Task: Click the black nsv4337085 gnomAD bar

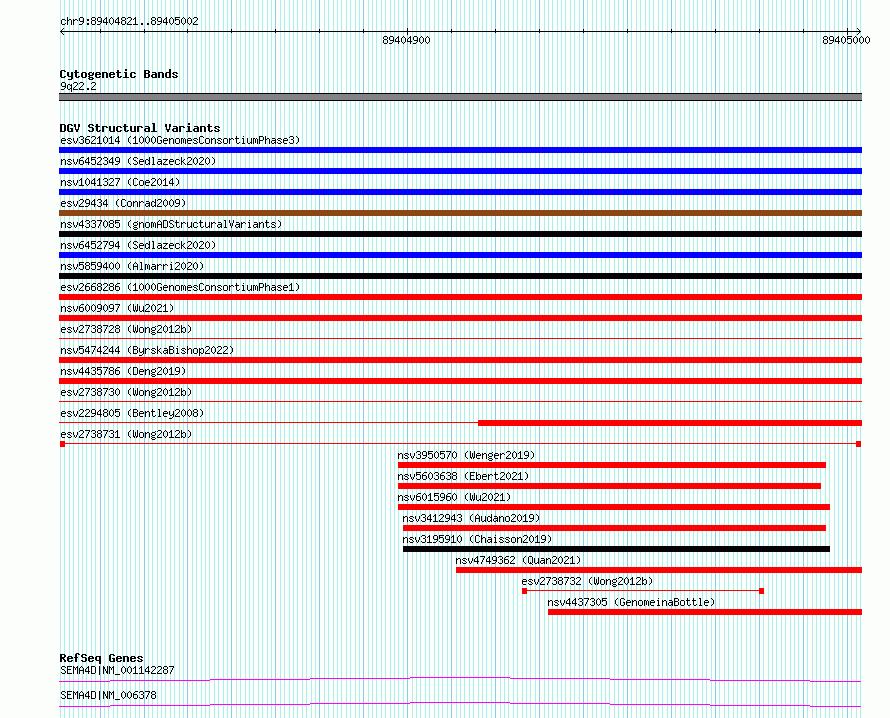Action: (x=460, y=234)
